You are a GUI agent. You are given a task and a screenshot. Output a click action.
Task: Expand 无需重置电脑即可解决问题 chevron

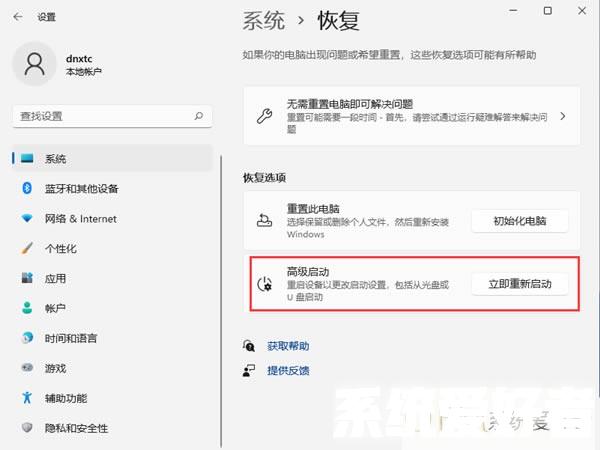tap(563, 116)
